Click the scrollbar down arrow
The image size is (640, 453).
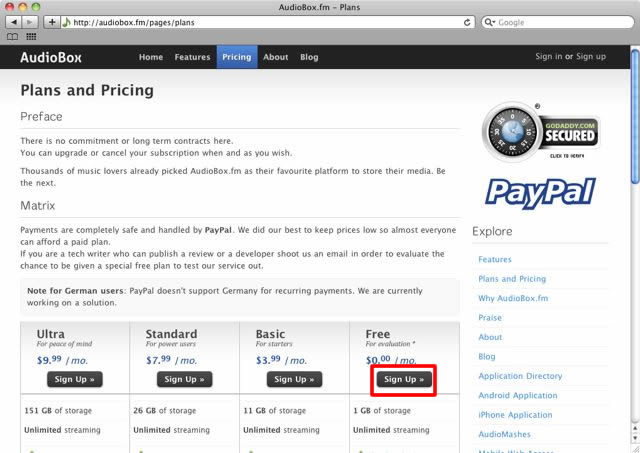[x=635, y=438]
